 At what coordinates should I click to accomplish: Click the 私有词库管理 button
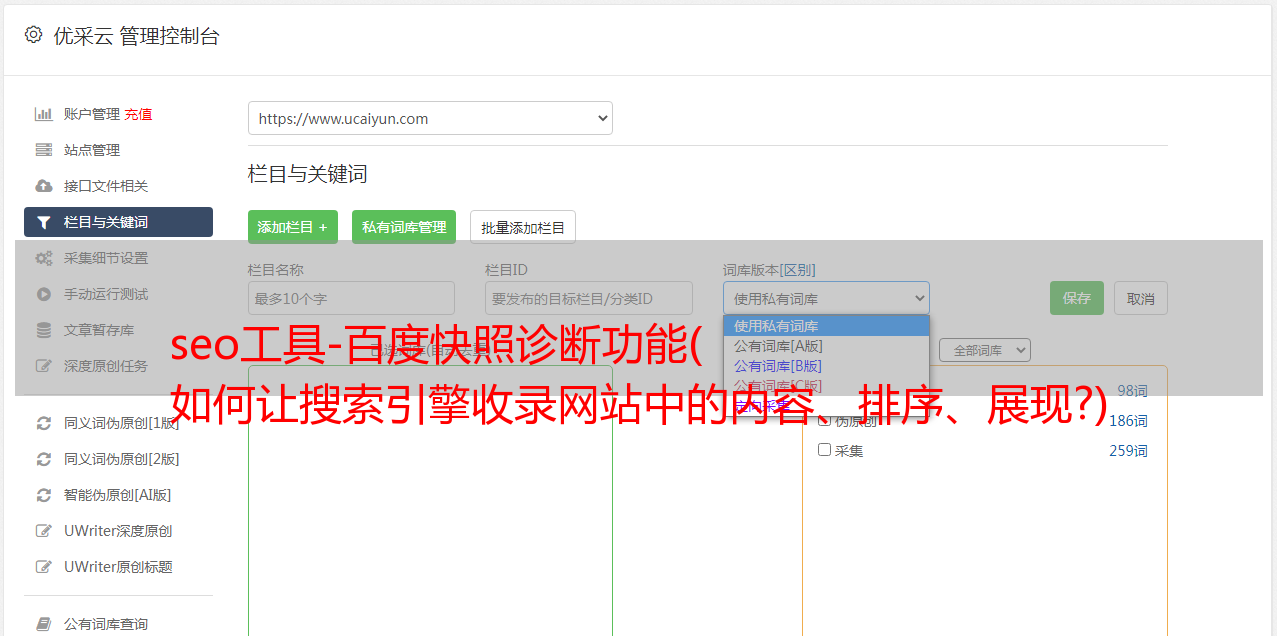tap(404, 227)
